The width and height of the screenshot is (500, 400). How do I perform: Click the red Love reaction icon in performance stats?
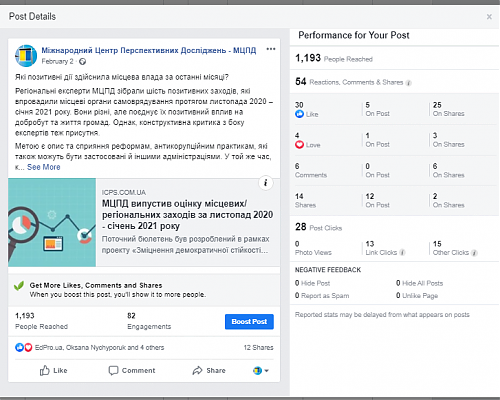[299, 145]
